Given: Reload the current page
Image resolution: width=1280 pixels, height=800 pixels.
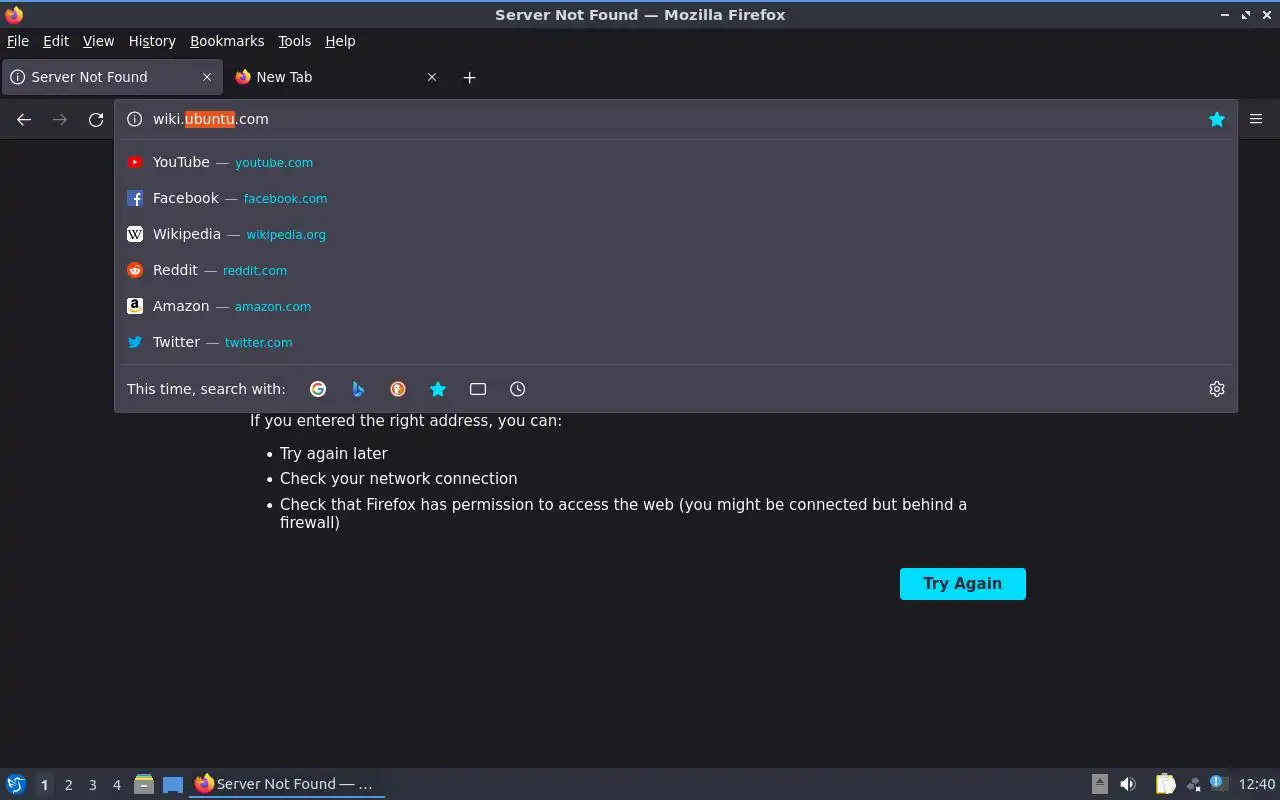Looking at the screenshot, I should click(96, 119).
